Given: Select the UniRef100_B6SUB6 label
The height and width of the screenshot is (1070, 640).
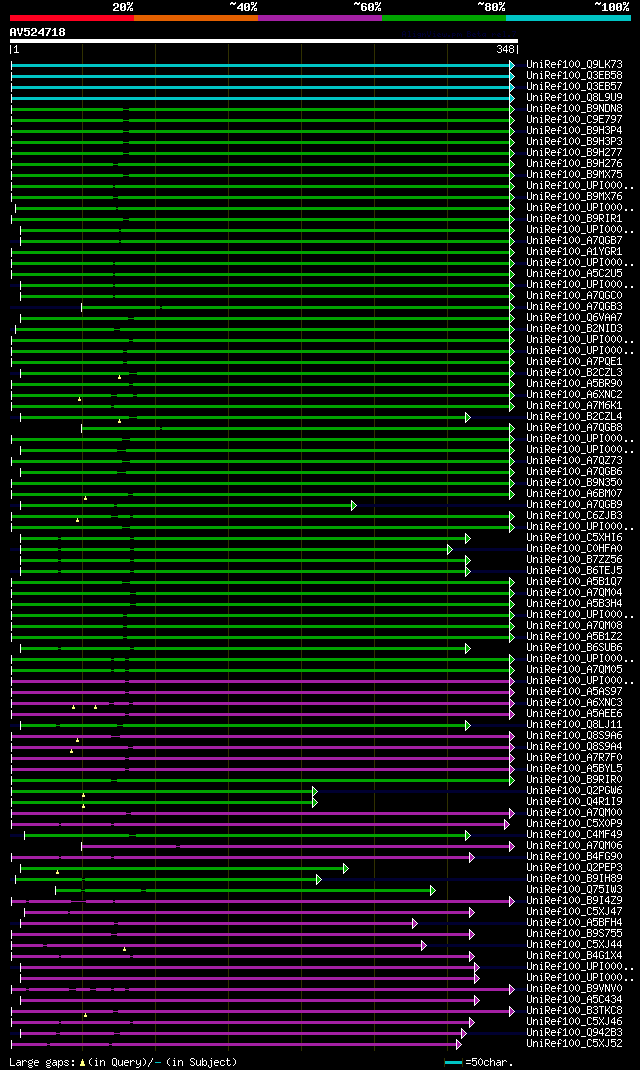Looking at the screenshot, I should click(574, 648).
